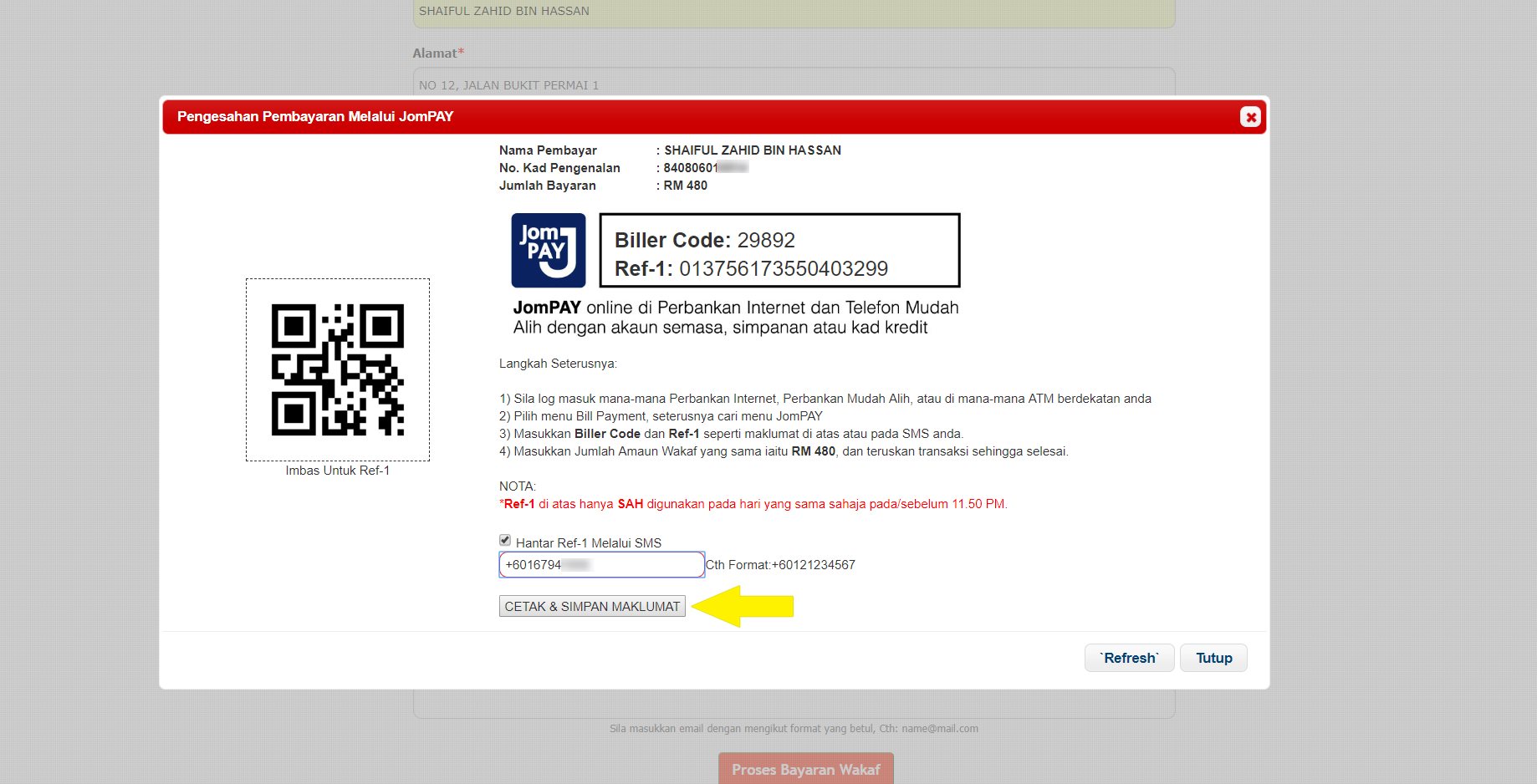Image resolution: width=1537 pixels, height=784 pixels.
Task: Click the QR code for Ref-1
Action: (x=338, y=369)
